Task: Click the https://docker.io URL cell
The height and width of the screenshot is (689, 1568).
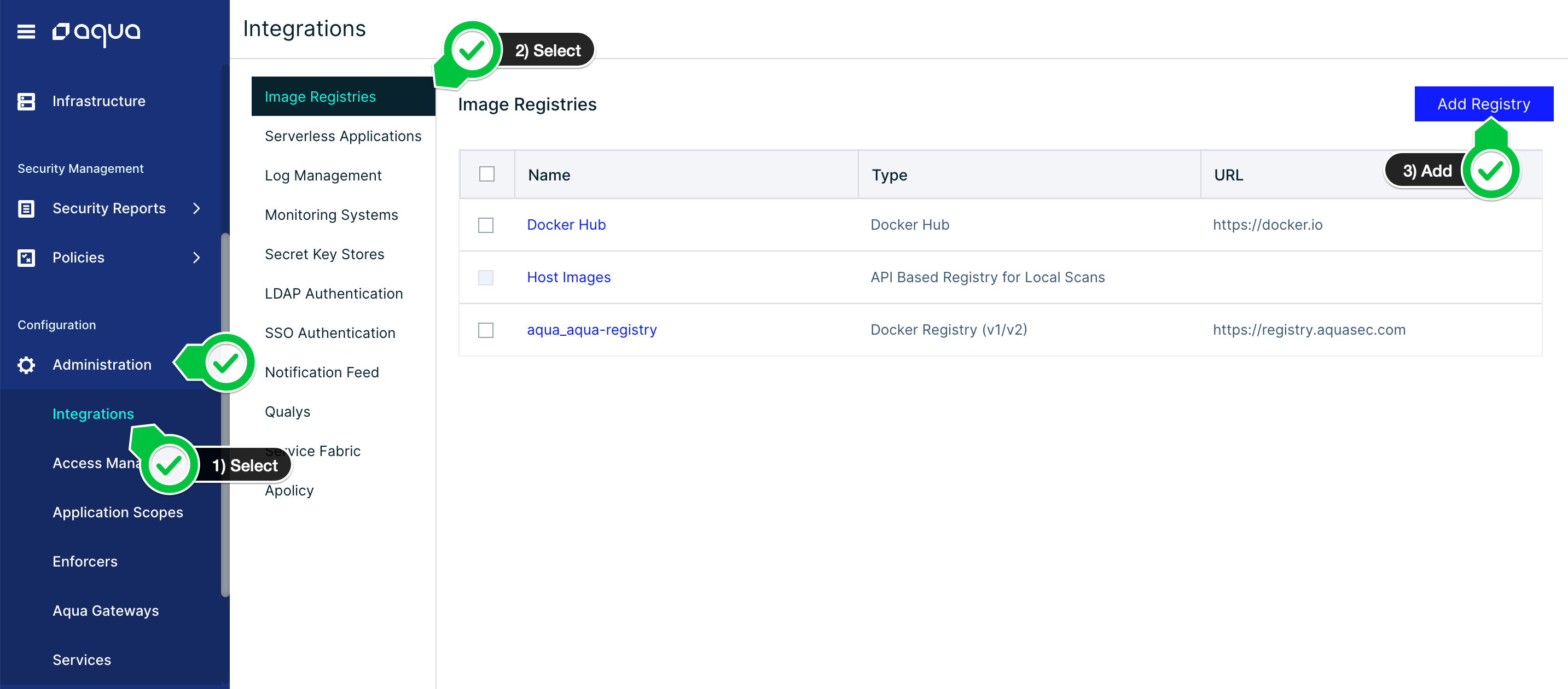Action: (1267, 225)
